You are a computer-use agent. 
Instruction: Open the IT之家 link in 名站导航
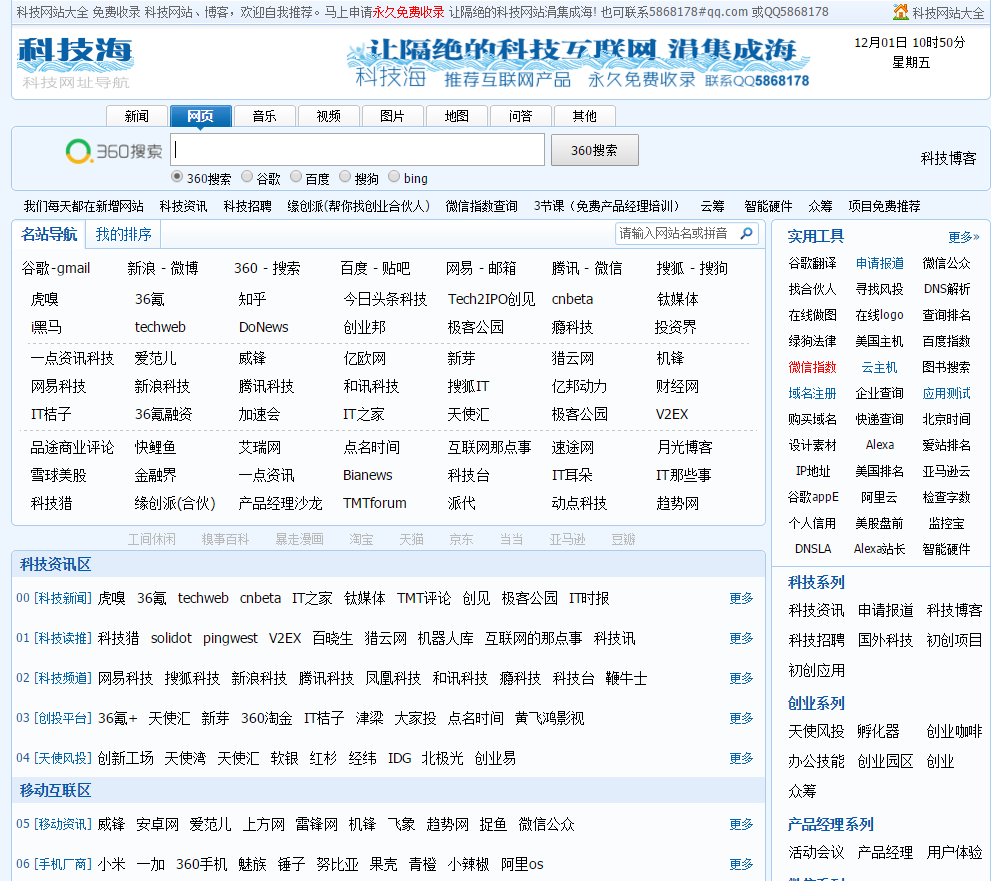tap(363, 415)
